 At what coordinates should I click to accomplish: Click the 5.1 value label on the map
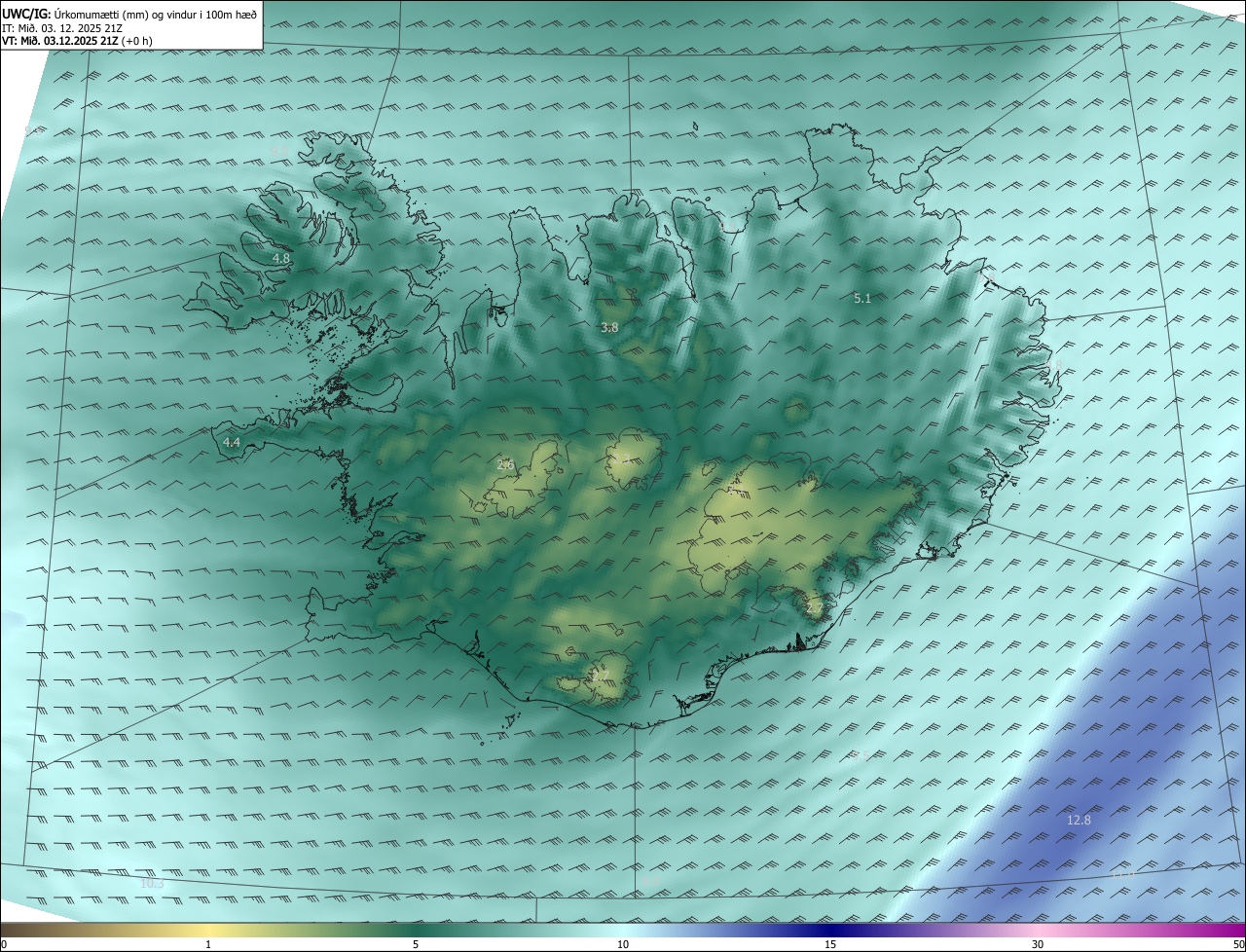point(862,299)
